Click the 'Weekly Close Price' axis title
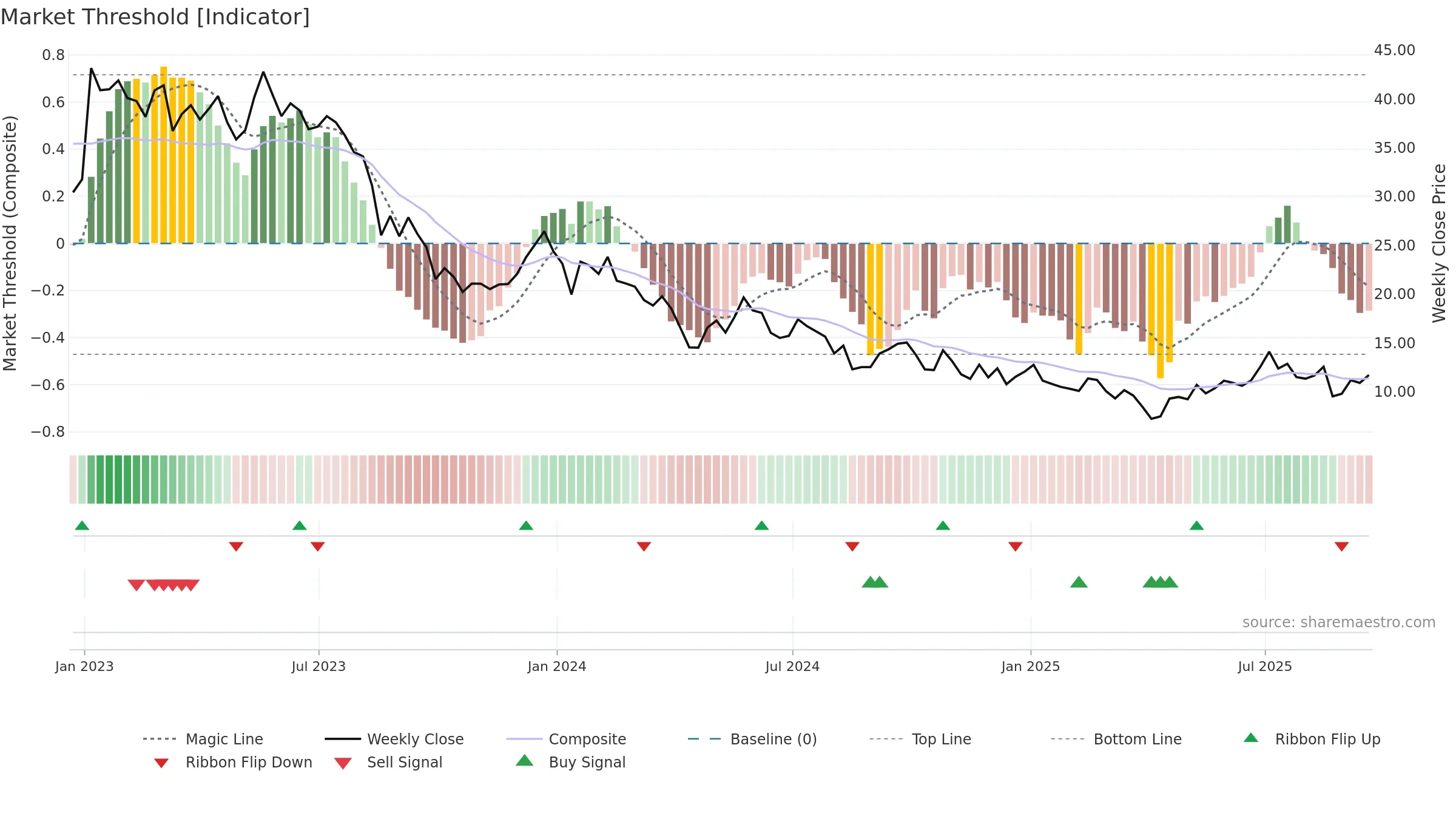Viewport: 1456px width, 819px height. coord(1439,243)
